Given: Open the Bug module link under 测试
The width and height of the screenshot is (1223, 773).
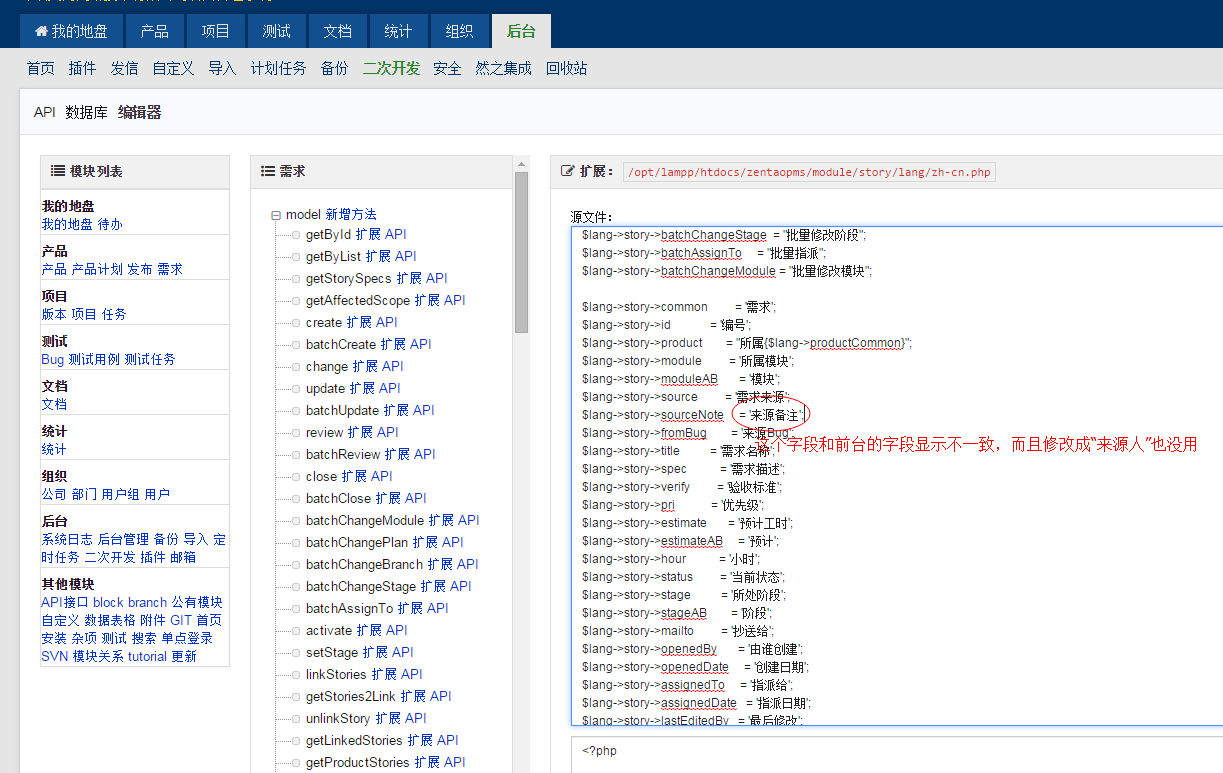Looking at the screenshot, I should click(52, 359).
